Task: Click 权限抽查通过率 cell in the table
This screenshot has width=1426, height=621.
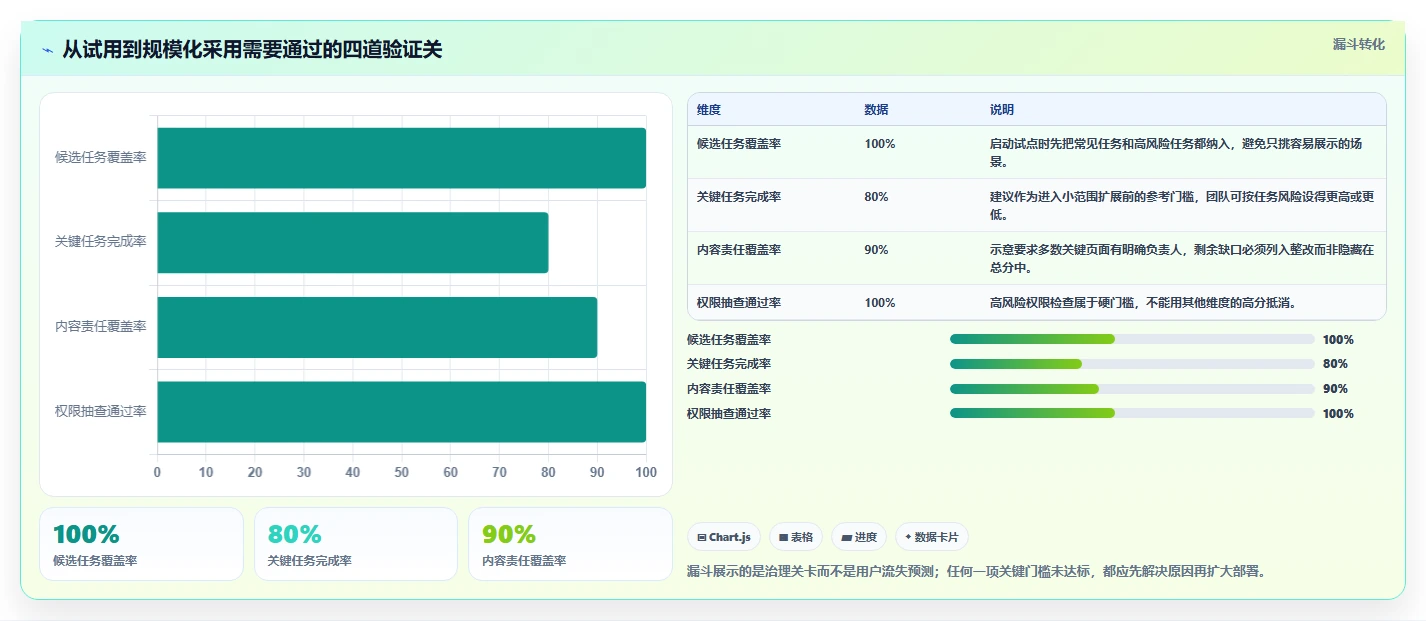Action: [739, 303]
